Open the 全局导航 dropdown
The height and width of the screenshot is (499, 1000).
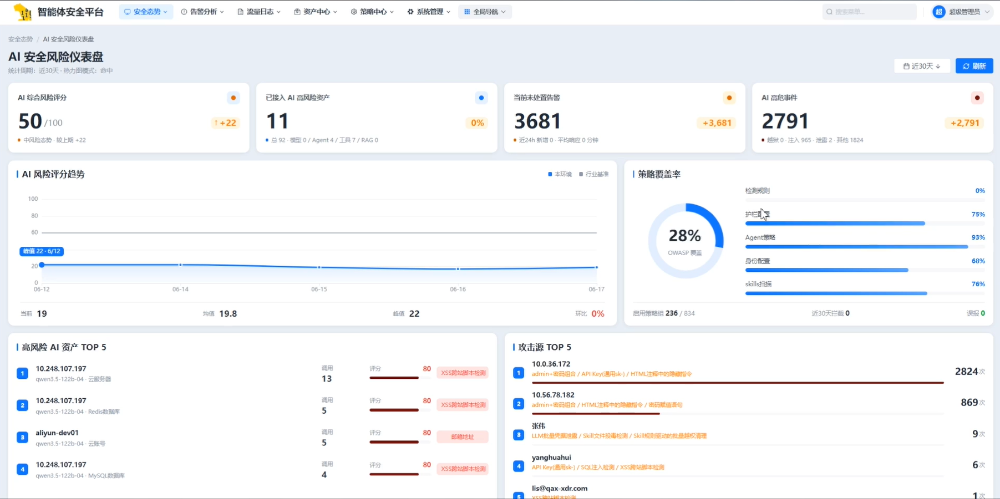pyautogui.click(x=485, y=12)
